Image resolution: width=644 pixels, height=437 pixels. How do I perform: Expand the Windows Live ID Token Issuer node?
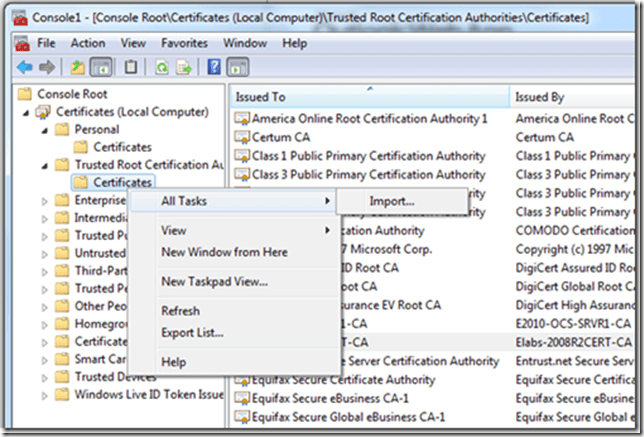[45, 394]
